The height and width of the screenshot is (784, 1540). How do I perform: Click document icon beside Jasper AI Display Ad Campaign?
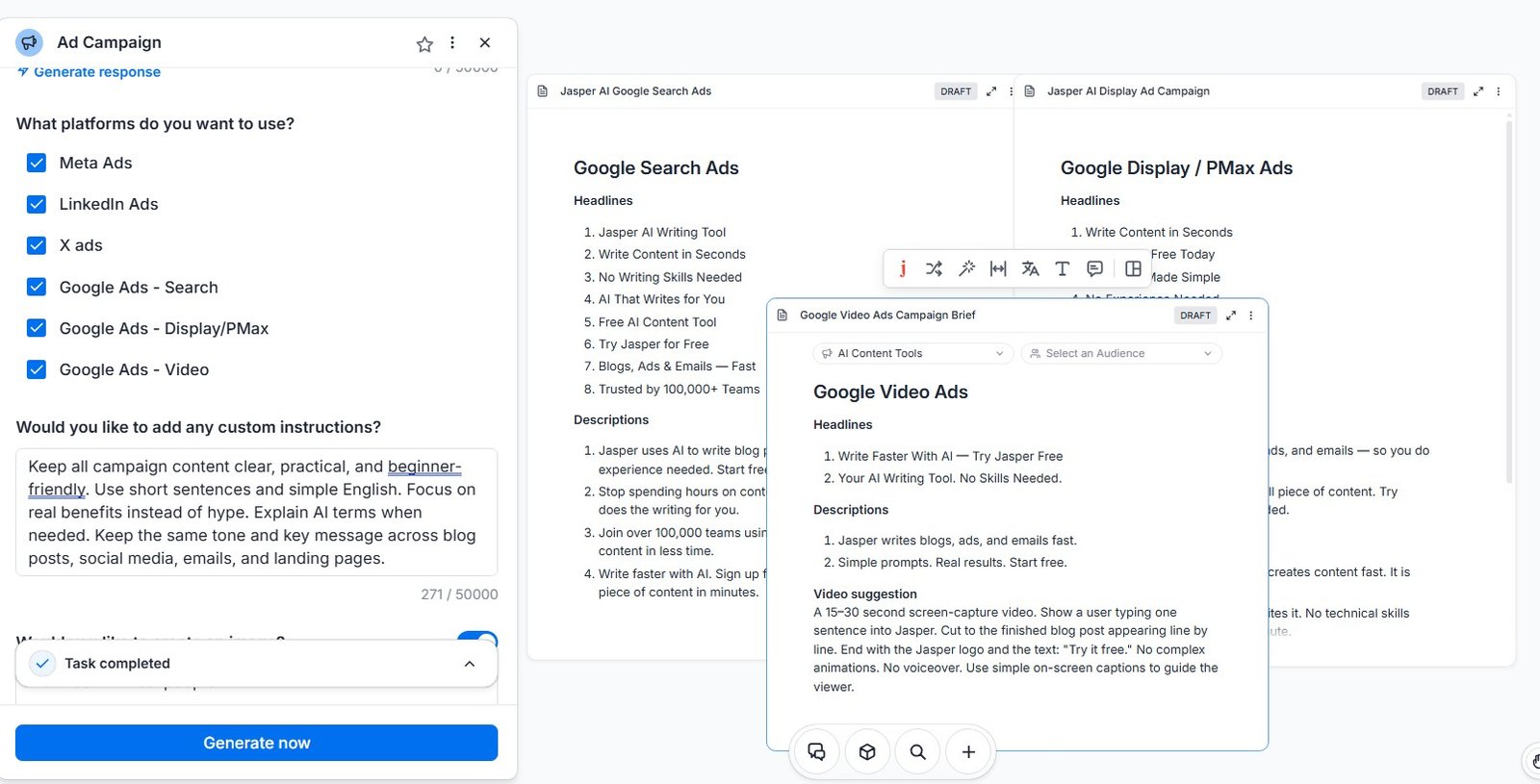1030,91
